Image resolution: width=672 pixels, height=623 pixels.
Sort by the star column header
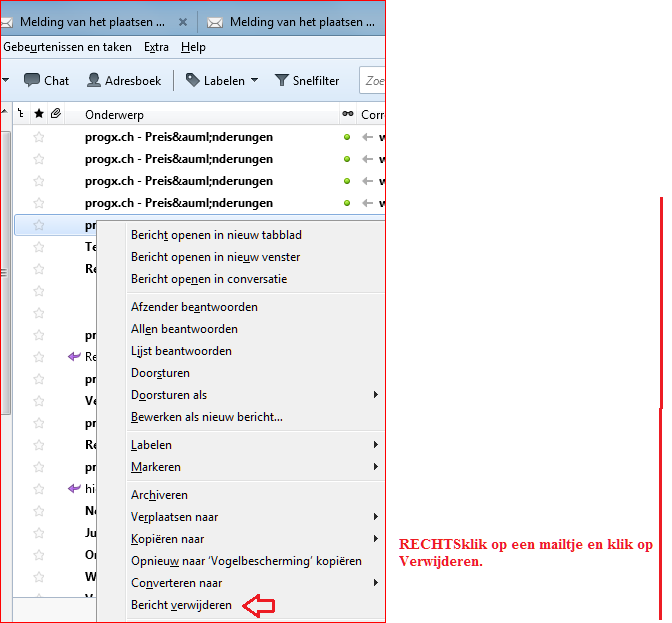[x=39, y=114]
